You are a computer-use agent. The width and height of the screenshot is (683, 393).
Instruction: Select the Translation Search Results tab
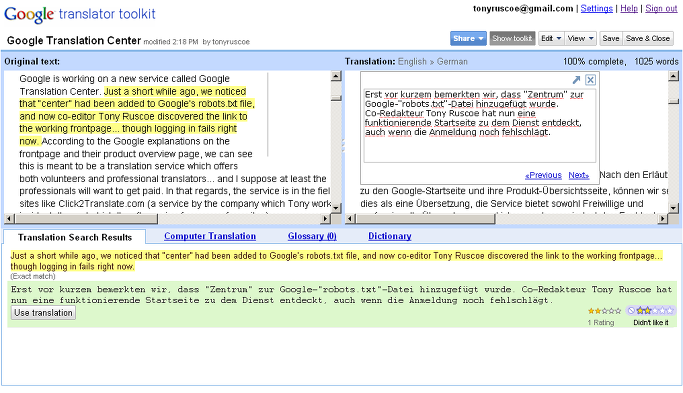[x=74, y=237]
